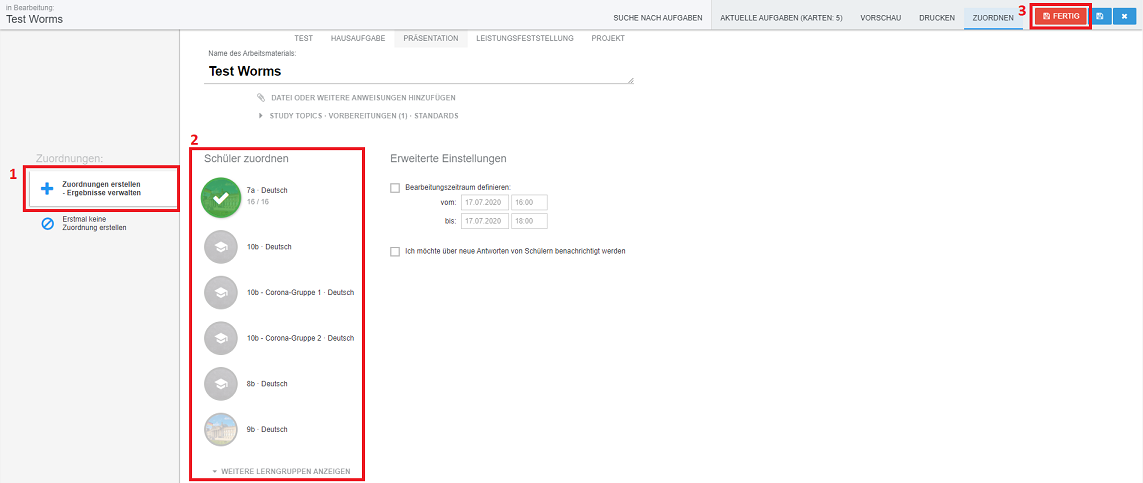Viewport: 1143px width, 483px height.
Task: Click the 8b · Deutsch class label
Action: tap(268, 383)
